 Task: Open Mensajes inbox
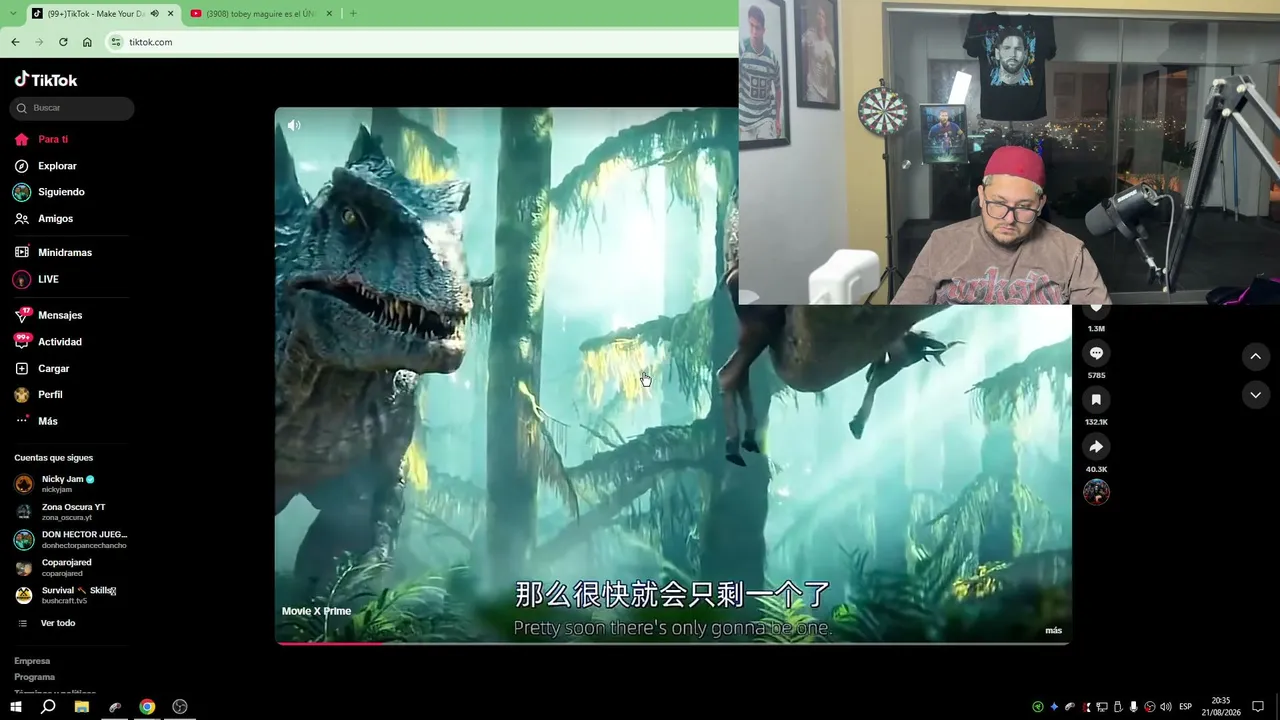coord(49,315)
